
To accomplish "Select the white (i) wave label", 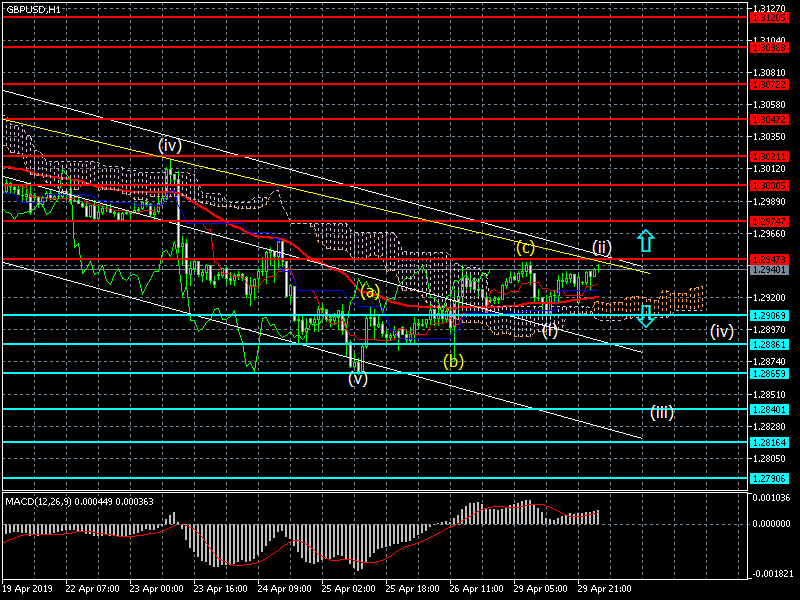I will point(549,331).
